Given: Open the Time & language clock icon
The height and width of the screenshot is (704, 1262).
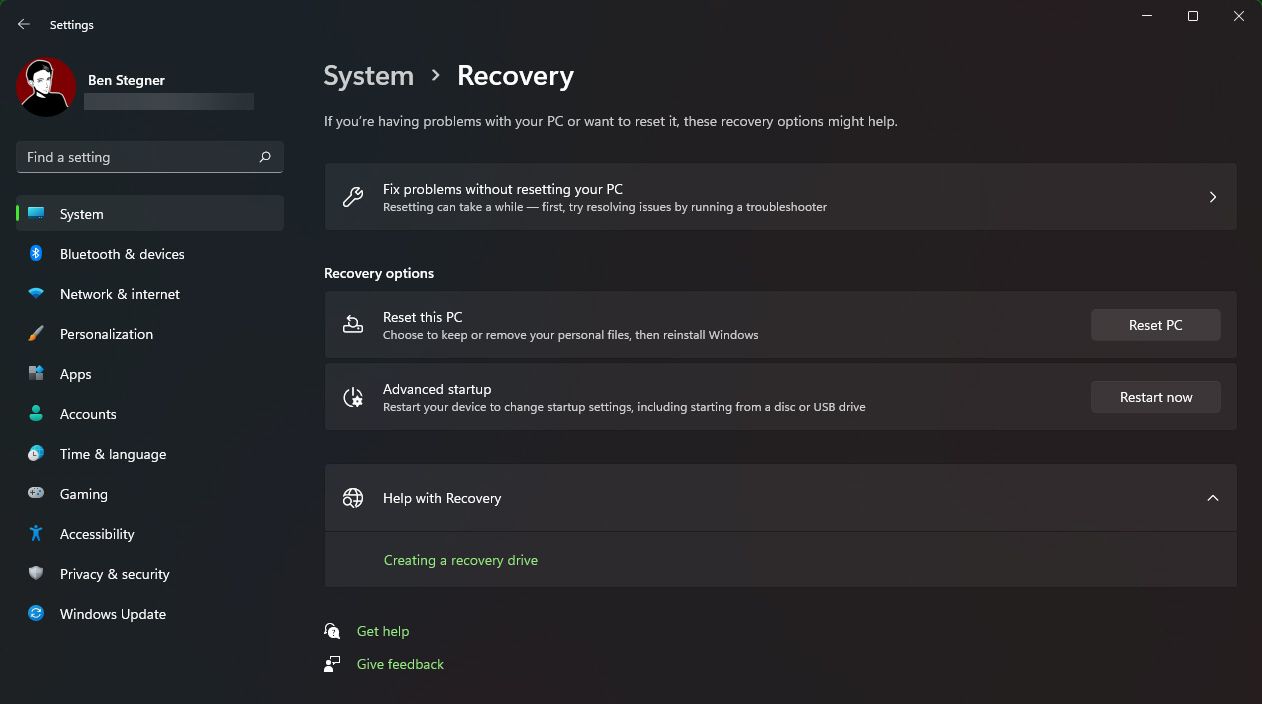Looking at the screenshot, I should click(x=36, y=454).
